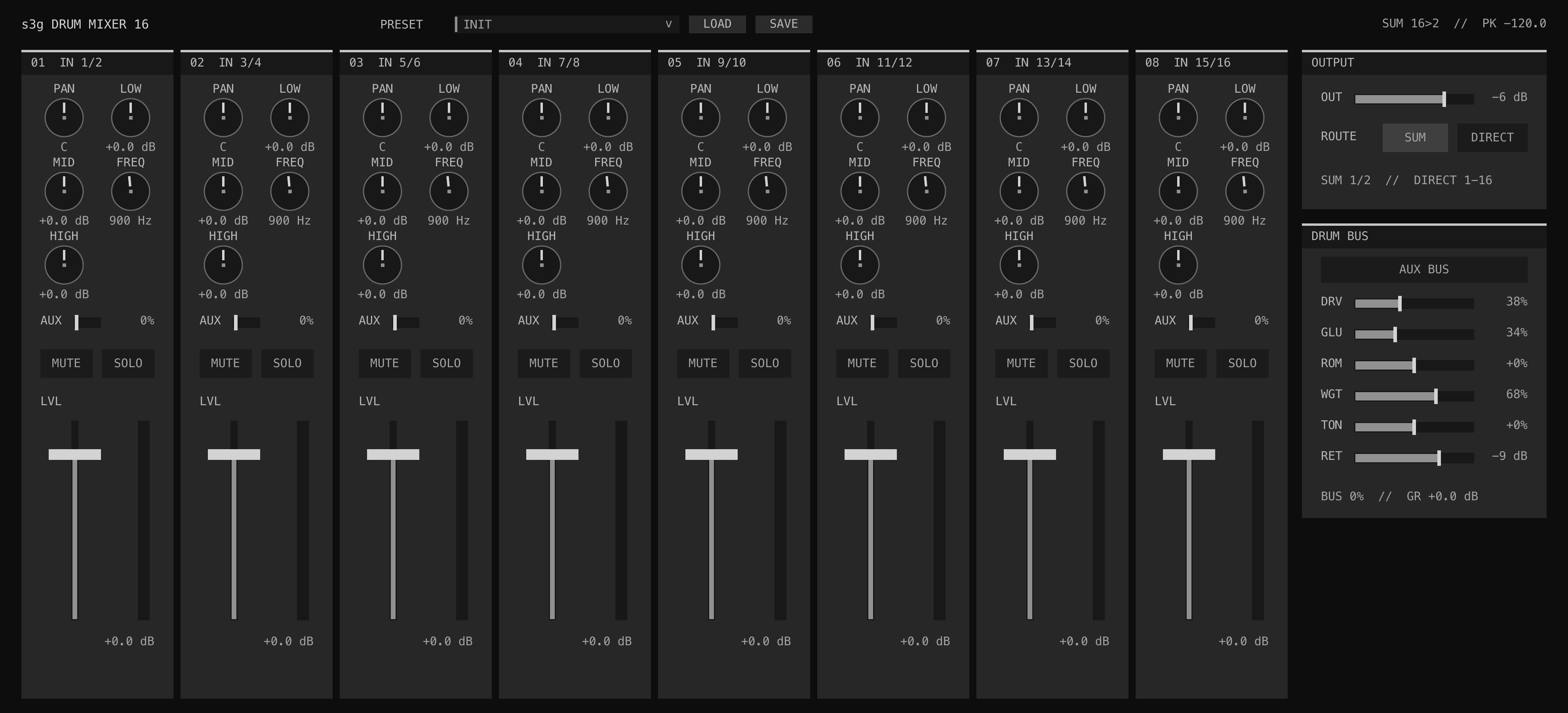Click the LVL fader handle on channel 01
Image resolution: width=1568 pixels, height=713 pixels.
[75, 454]
